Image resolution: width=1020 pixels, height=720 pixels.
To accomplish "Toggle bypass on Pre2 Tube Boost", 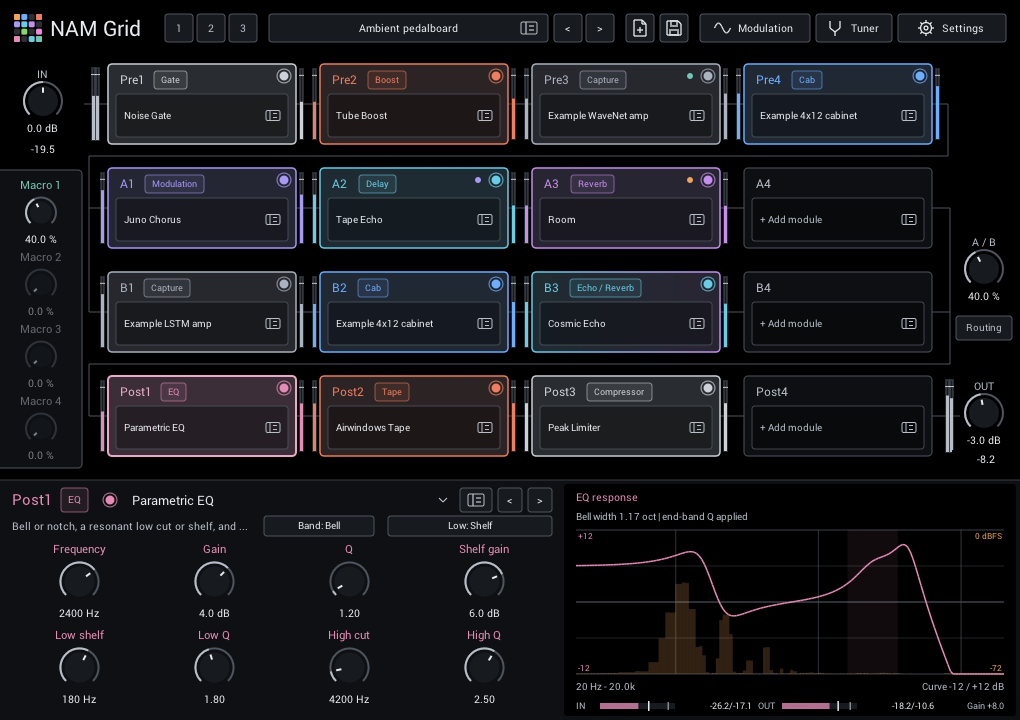I will click(x=496, y=76).
